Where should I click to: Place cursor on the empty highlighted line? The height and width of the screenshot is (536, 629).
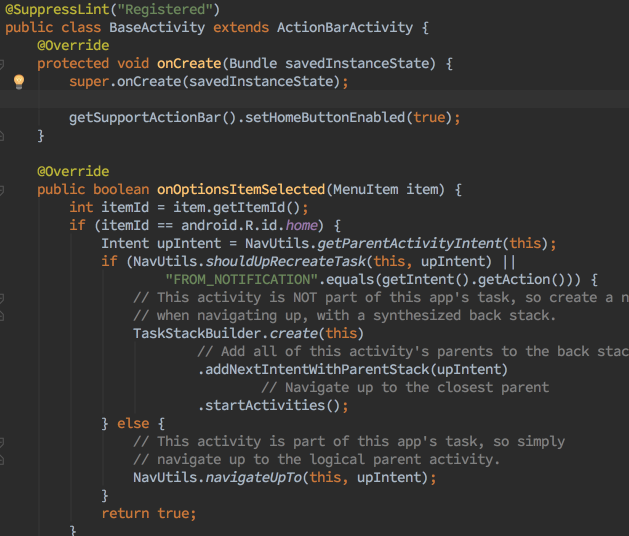pyautogui.click(x=314, y=99)
